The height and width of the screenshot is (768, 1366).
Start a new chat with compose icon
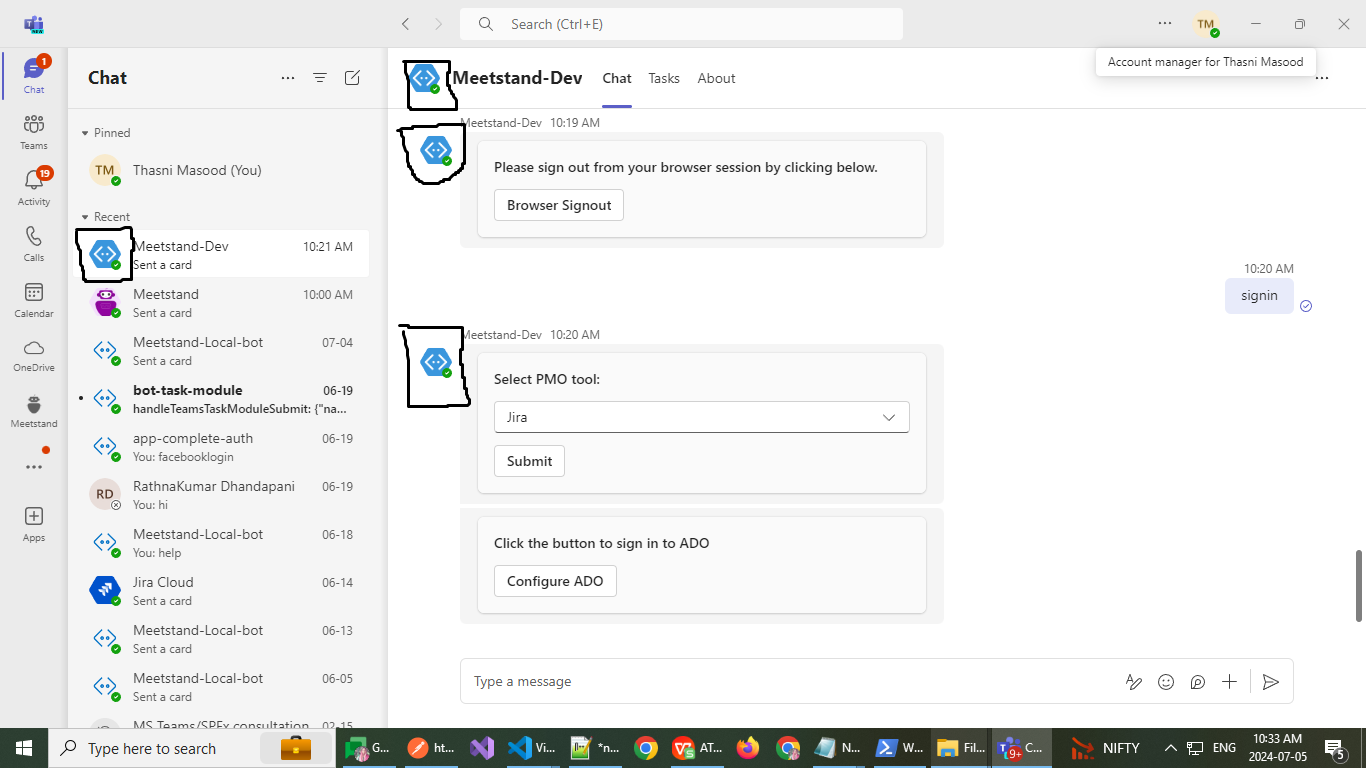point(352,78)
